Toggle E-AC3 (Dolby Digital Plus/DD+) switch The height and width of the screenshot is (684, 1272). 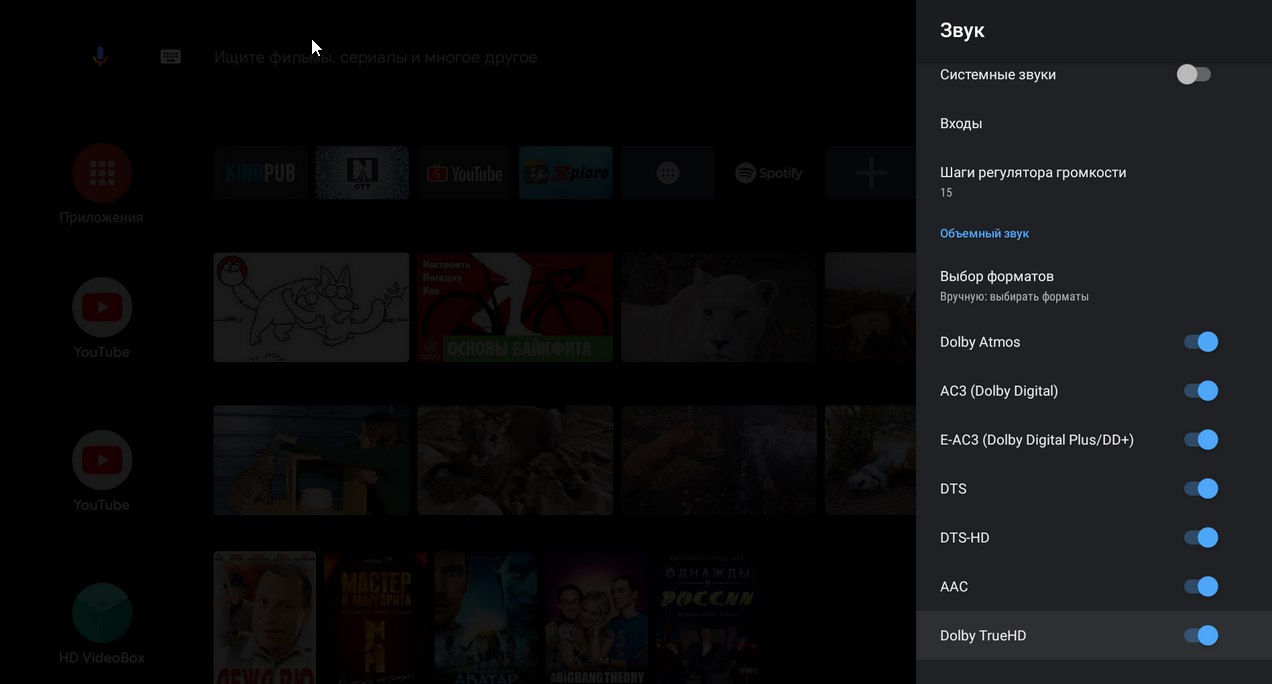tap(1201, 440)
